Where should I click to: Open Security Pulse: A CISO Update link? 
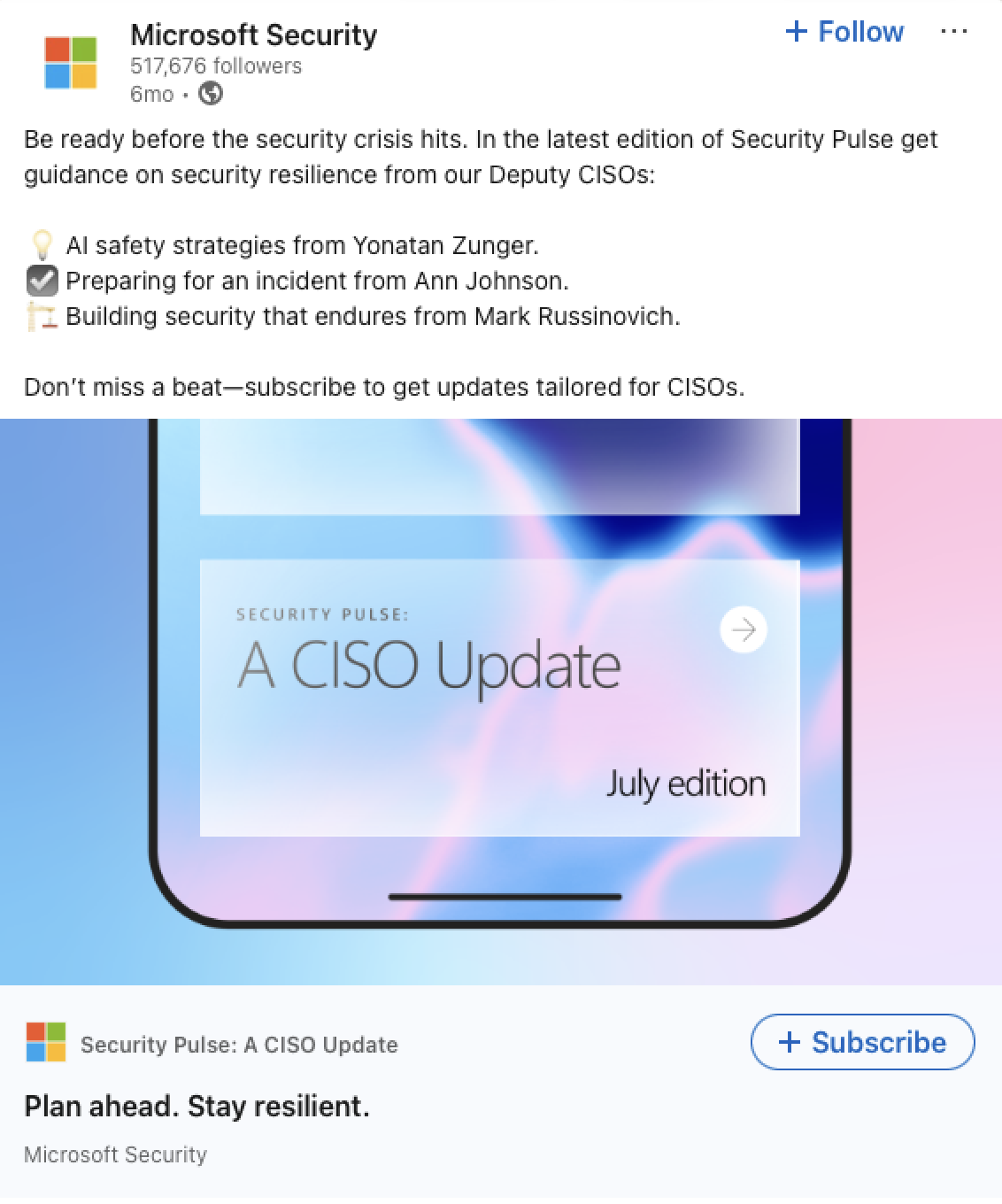(x=239, y=1045)
